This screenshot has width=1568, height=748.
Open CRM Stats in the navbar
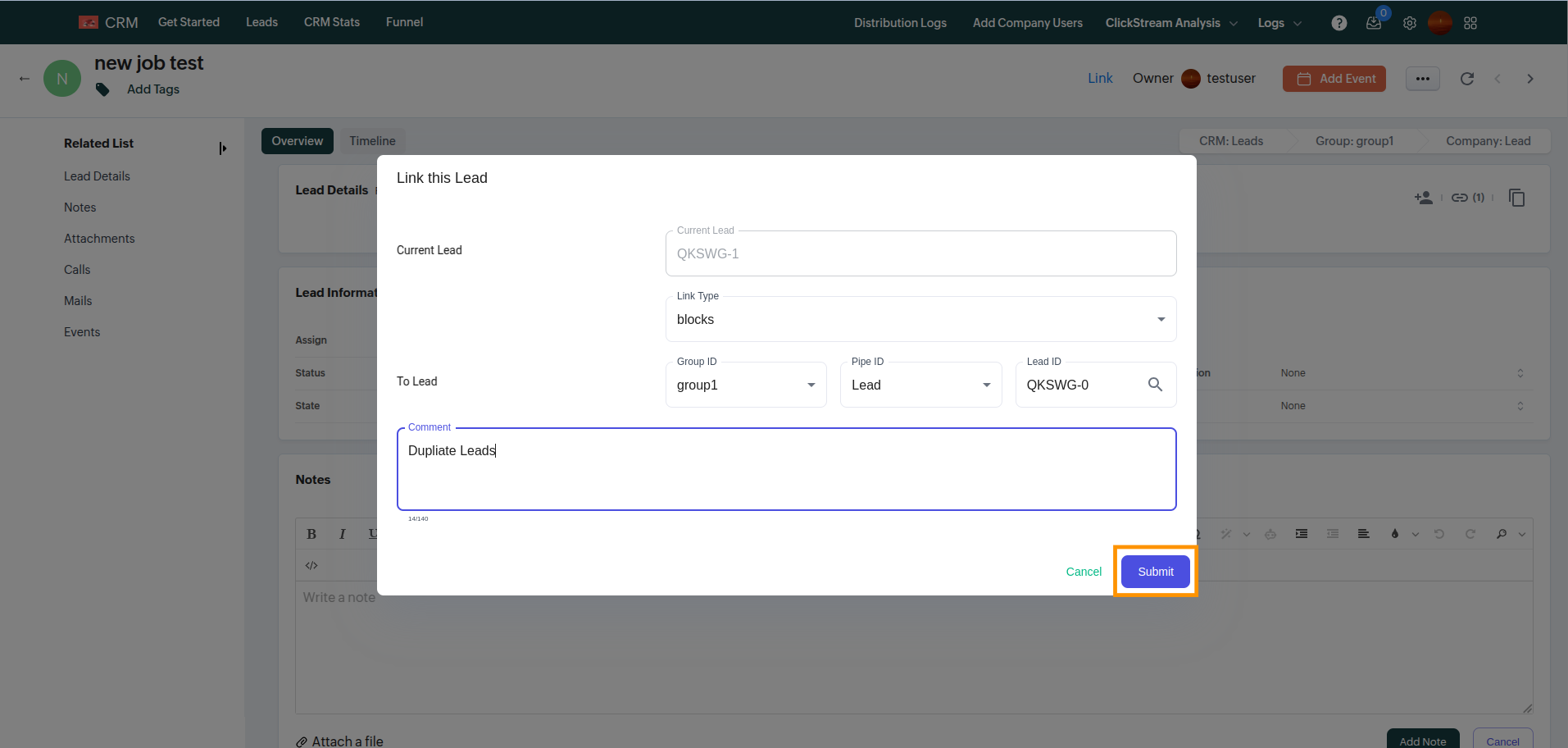click(x=332, y=22)
